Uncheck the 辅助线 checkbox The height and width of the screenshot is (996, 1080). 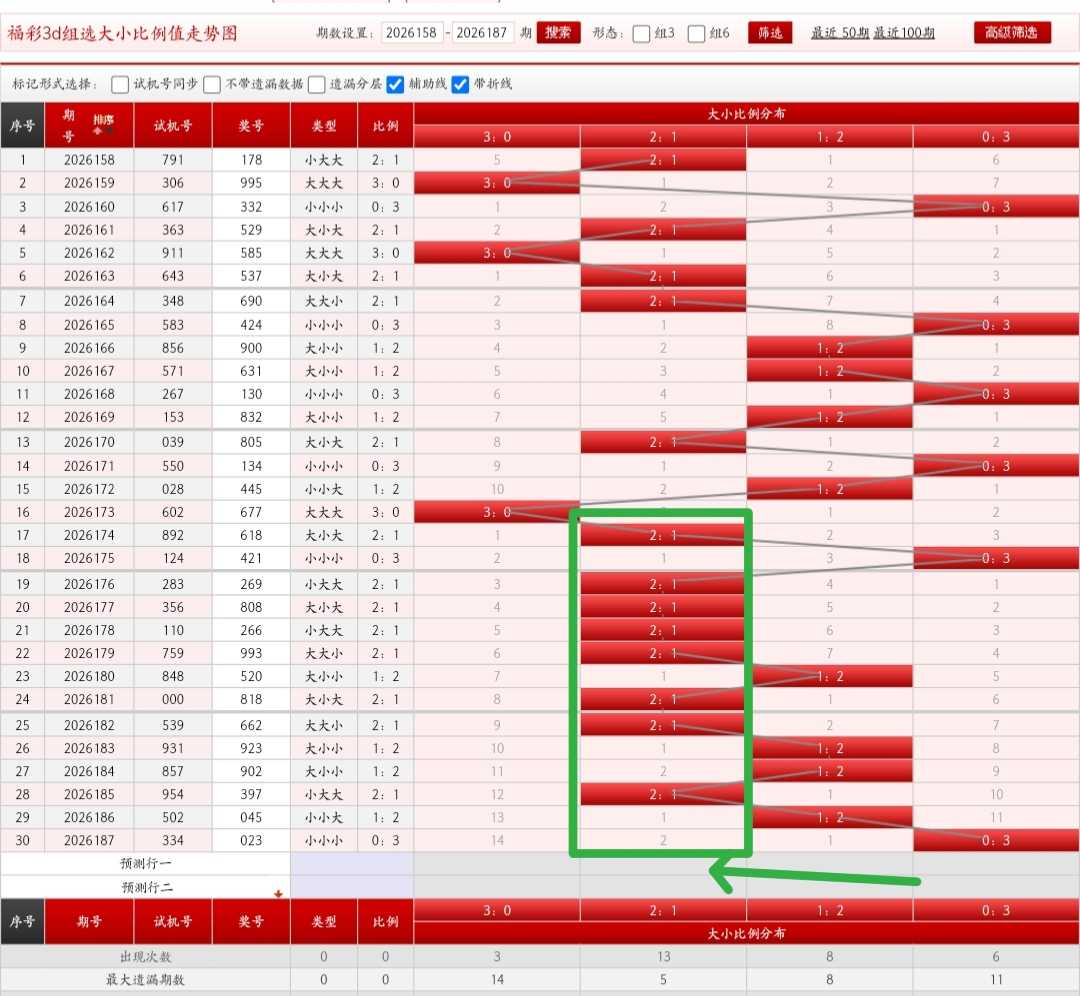tap(395, 84)
